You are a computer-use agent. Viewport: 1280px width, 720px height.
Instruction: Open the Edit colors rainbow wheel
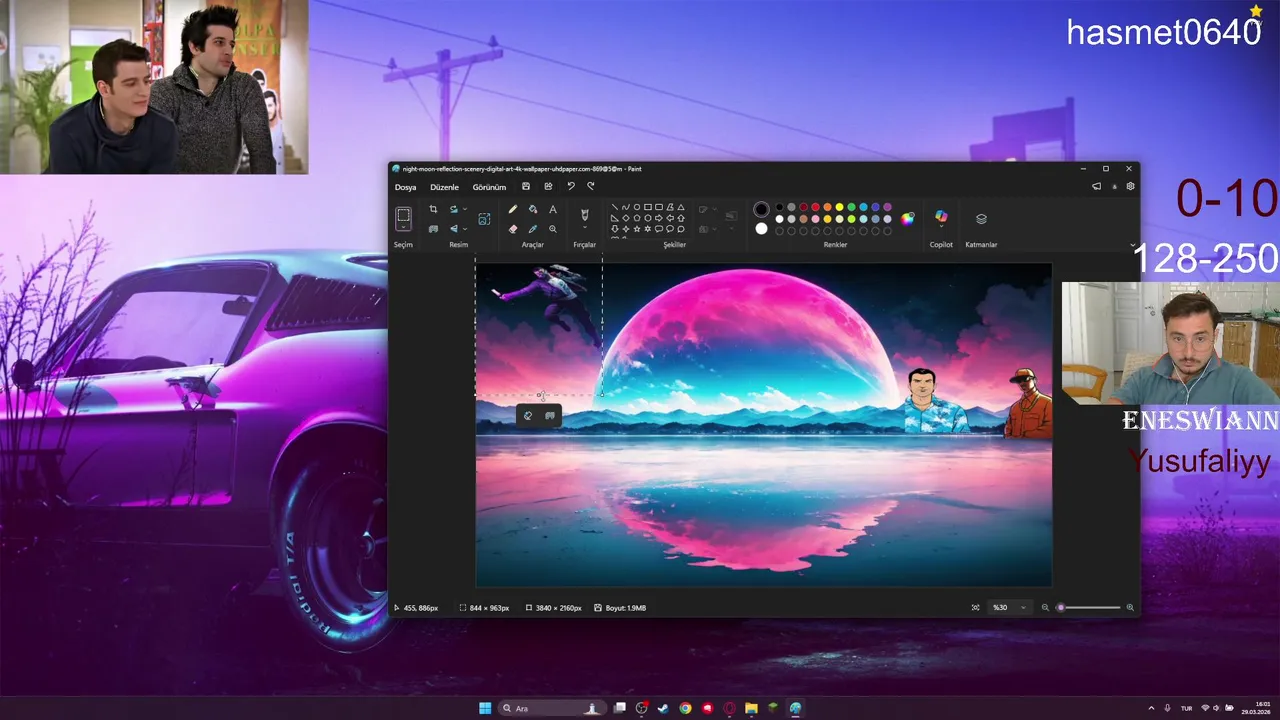click(907, 219)
